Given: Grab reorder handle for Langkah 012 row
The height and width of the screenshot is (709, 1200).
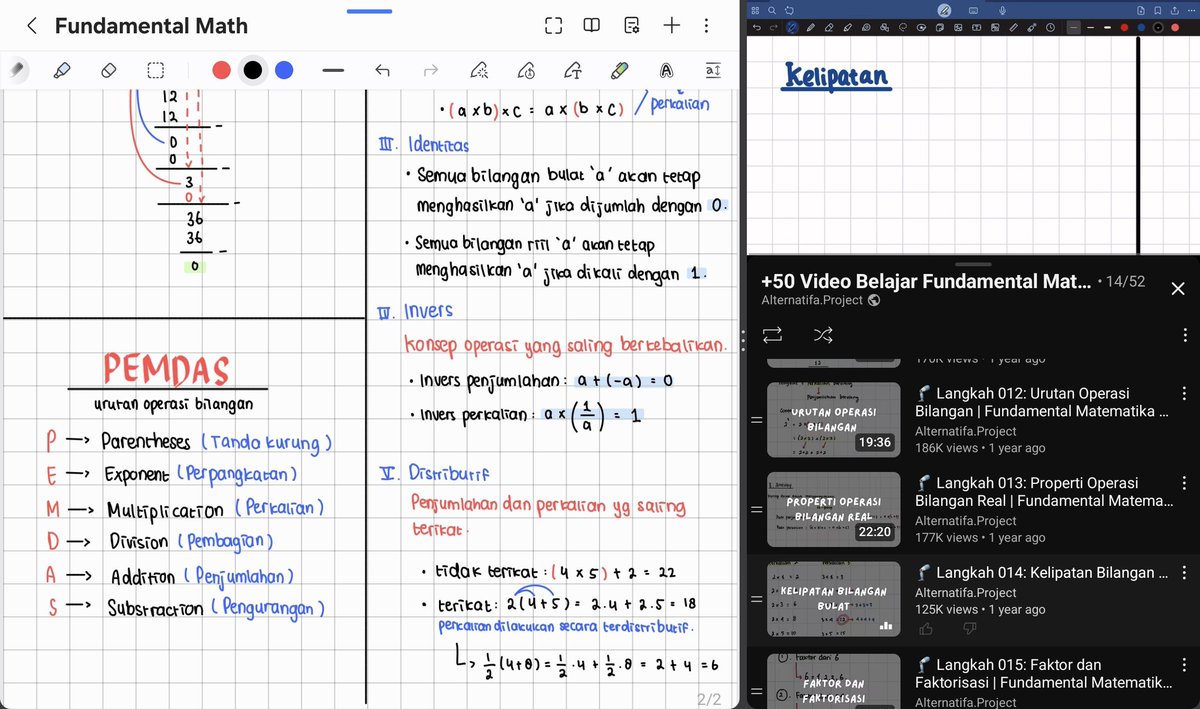Looking at the screenshot, I should 756,420.
